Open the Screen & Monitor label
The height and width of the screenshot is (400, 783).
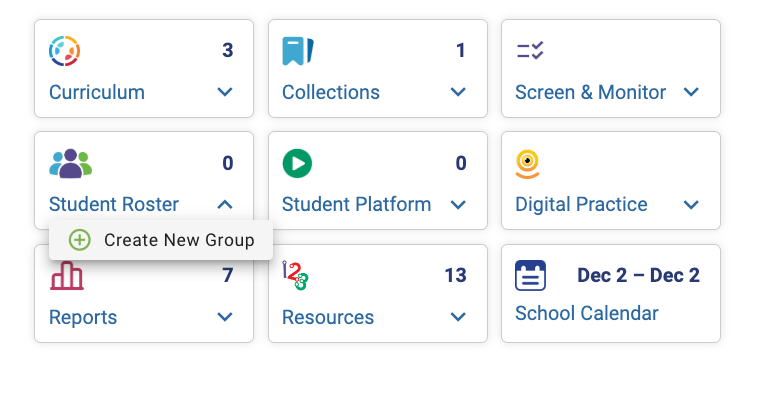click(x=590, y=92)
